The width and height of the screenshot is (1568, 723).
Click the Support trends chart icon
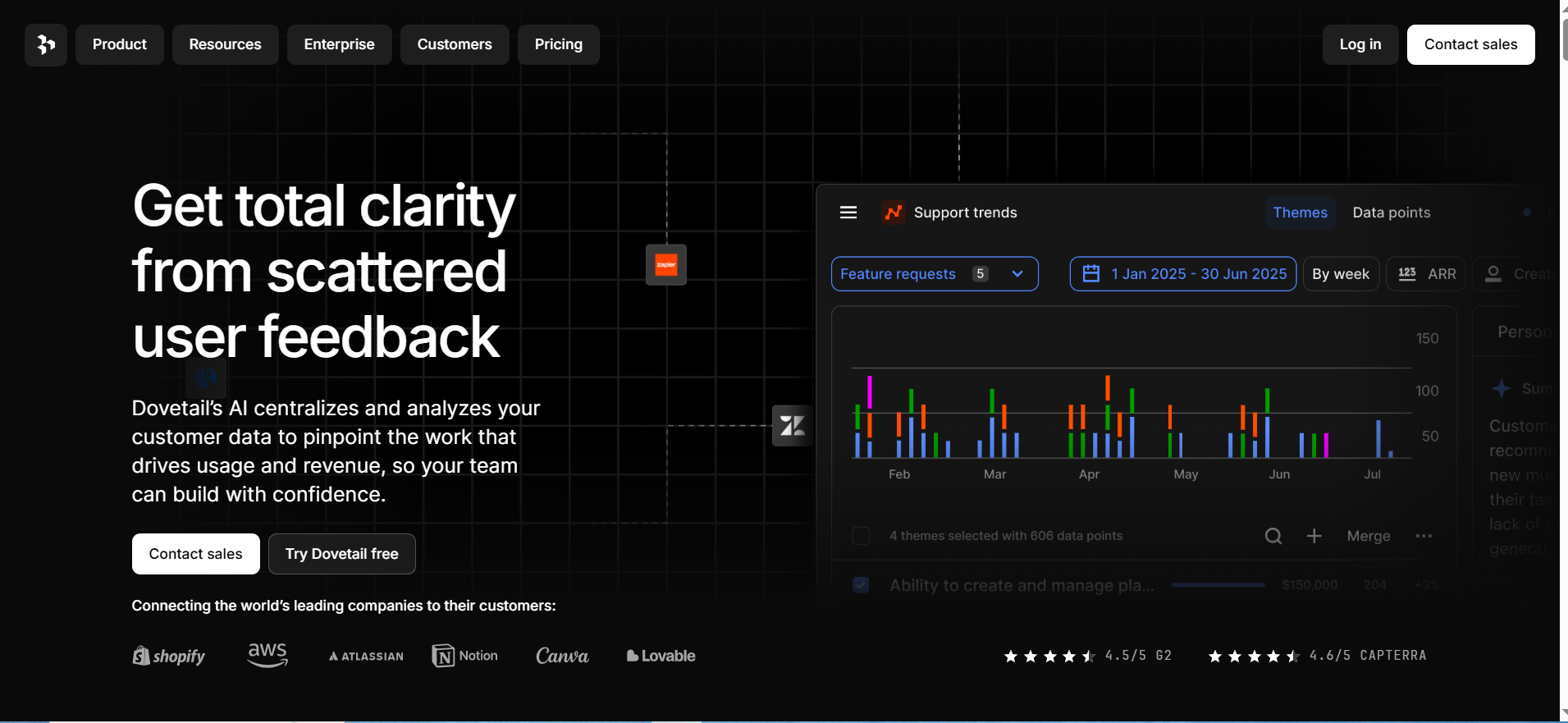pos(893,213)
